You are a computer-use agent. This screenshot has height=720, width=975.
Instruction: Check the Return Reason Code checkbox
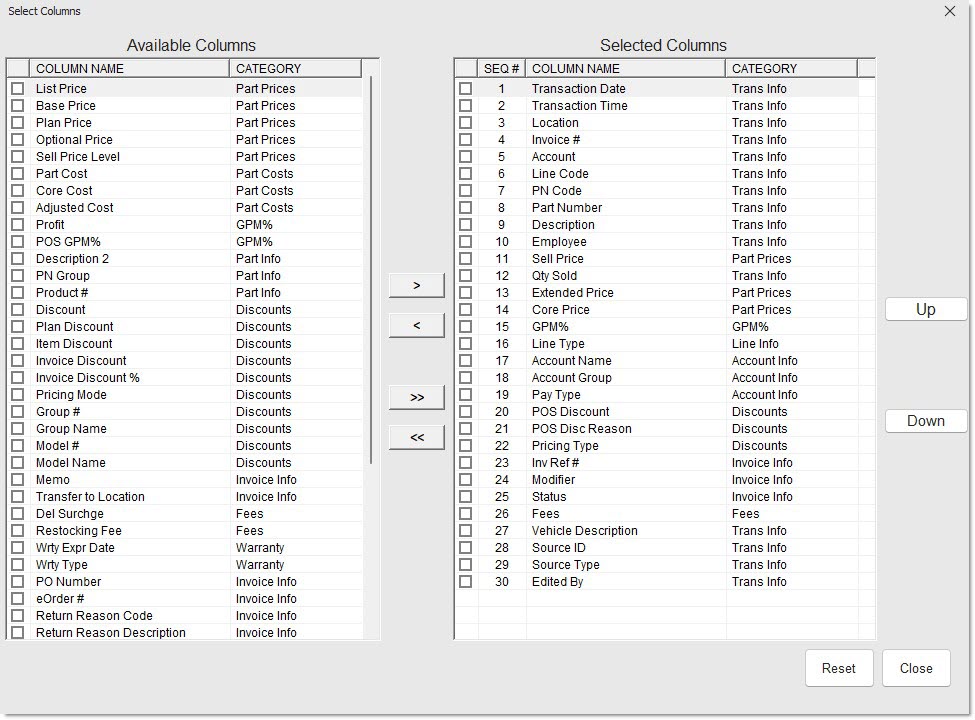18,616
